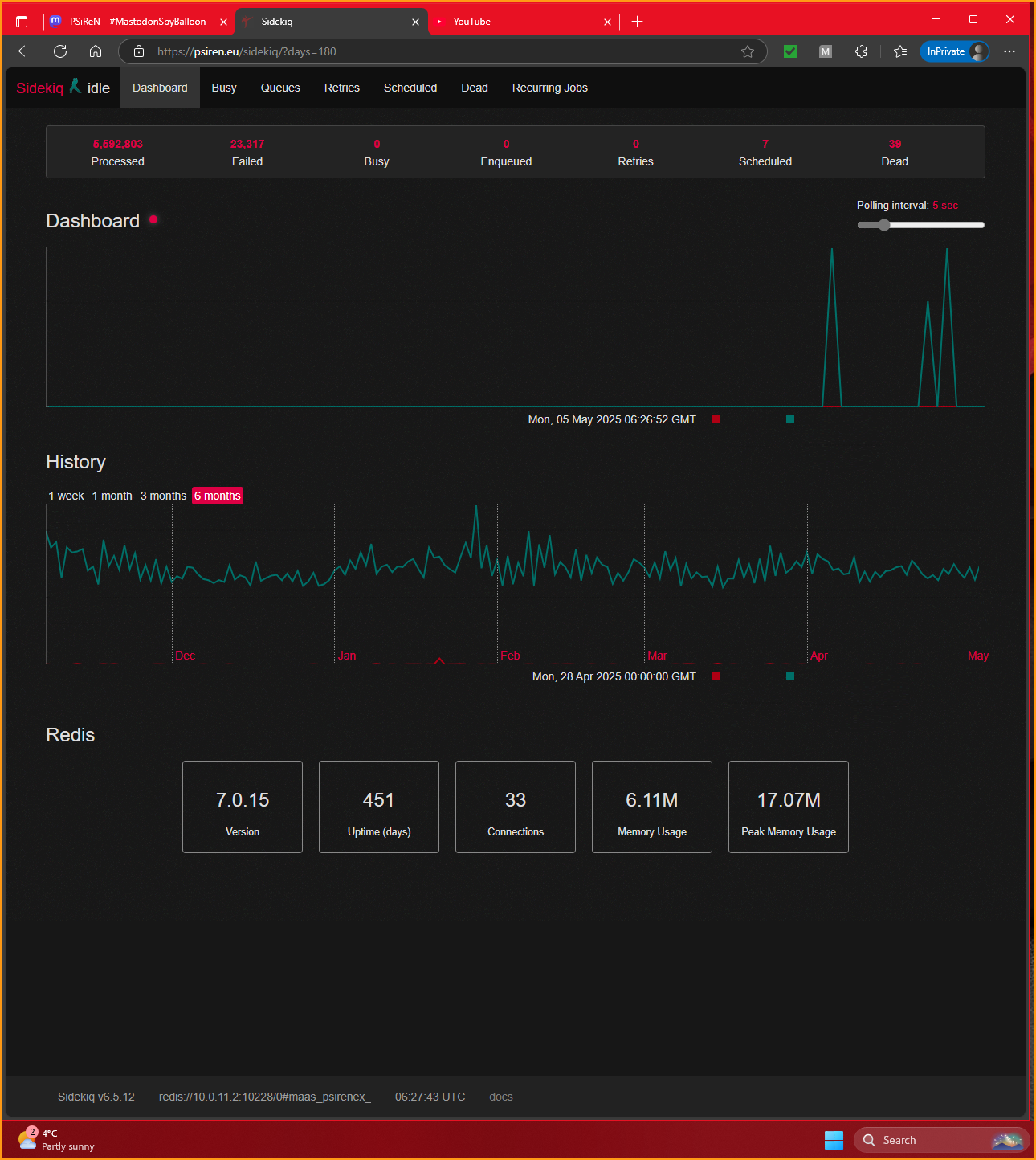Show 3 months history
Image resolution: width=1036 pixels, height=1160 pixels.
click(x=163, y=496)
